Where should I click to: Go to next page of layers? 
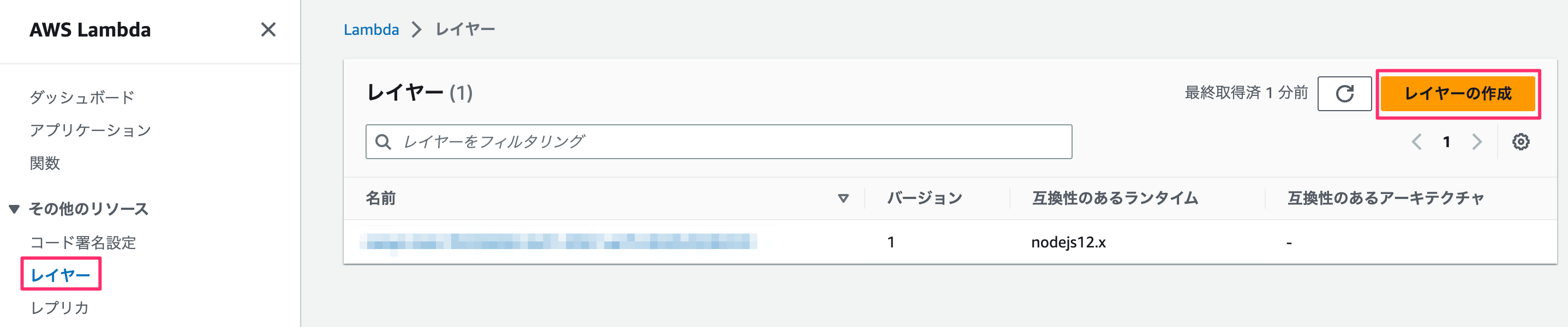coord(1477,142)
